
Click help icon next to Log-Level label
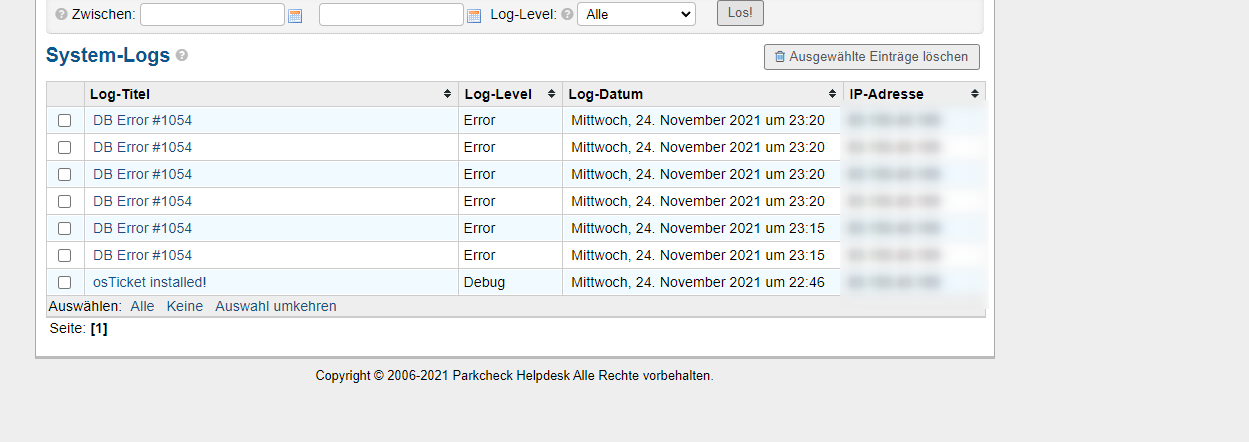pyautogui.click(x=567, y=15)
